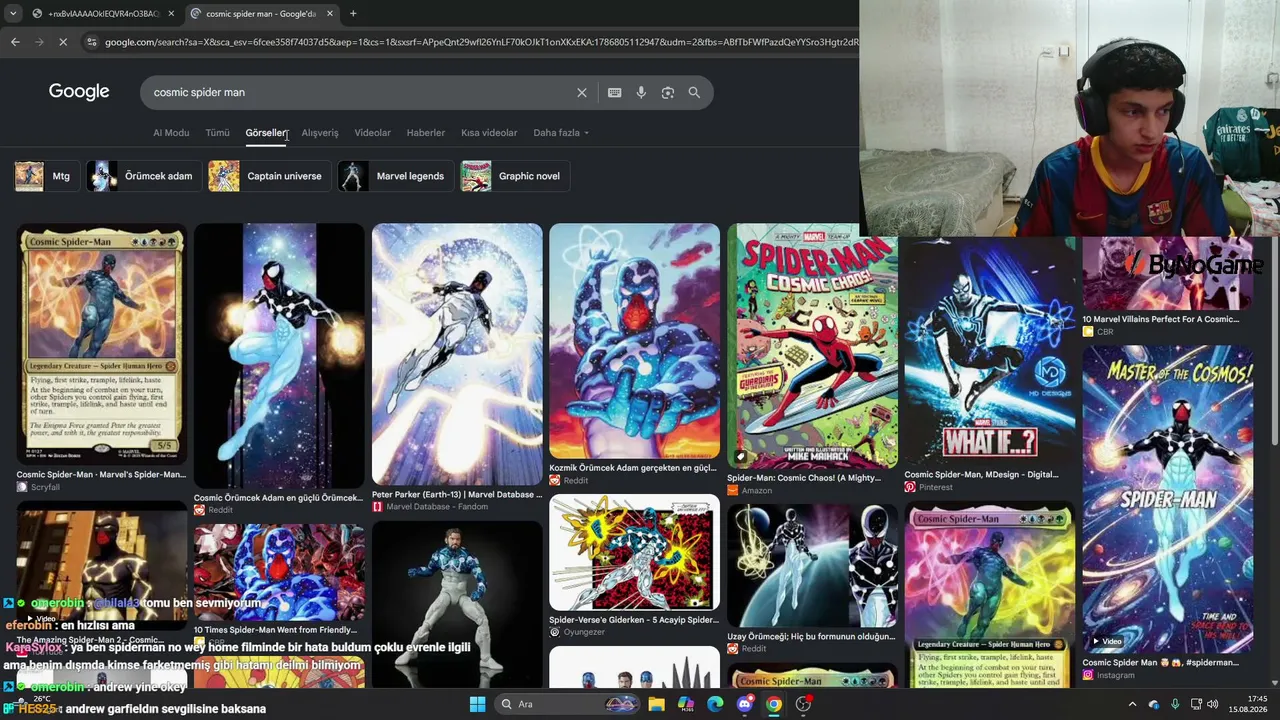
Task: Filter images by Graphic novel chip
Action: 514,176
